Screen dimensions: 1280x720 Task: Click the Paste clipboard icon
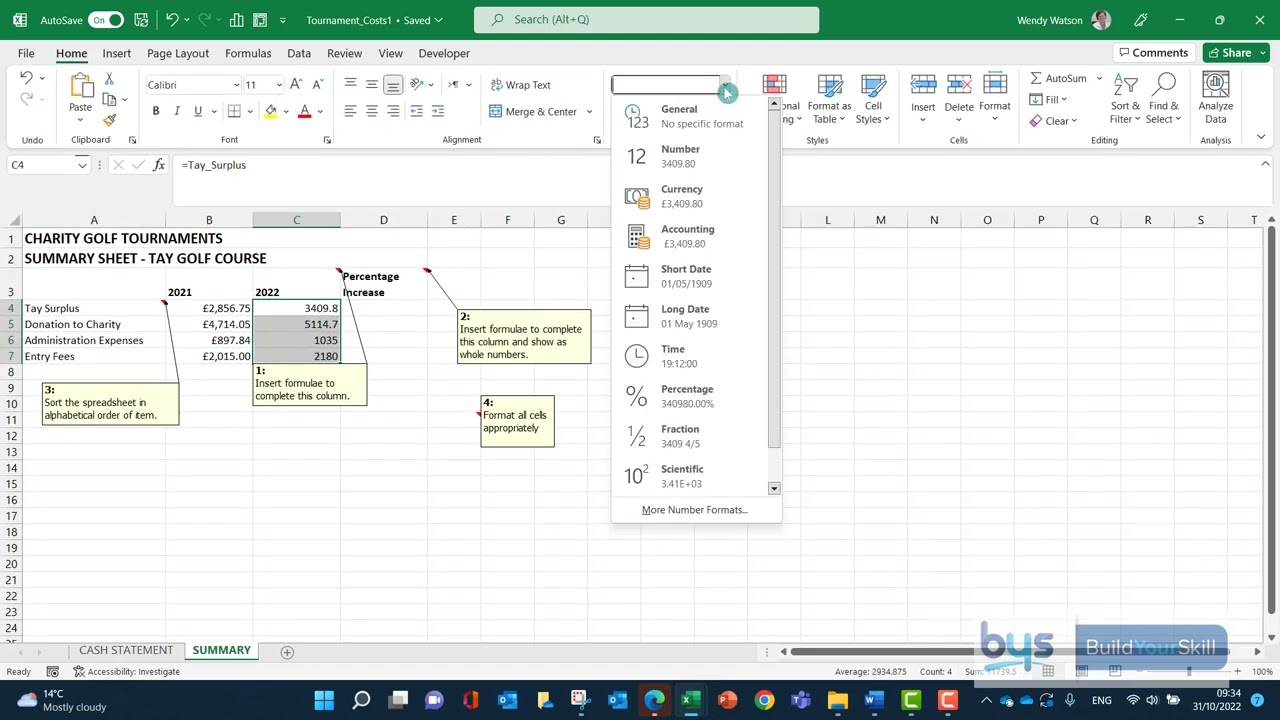(x=80, y=87)
